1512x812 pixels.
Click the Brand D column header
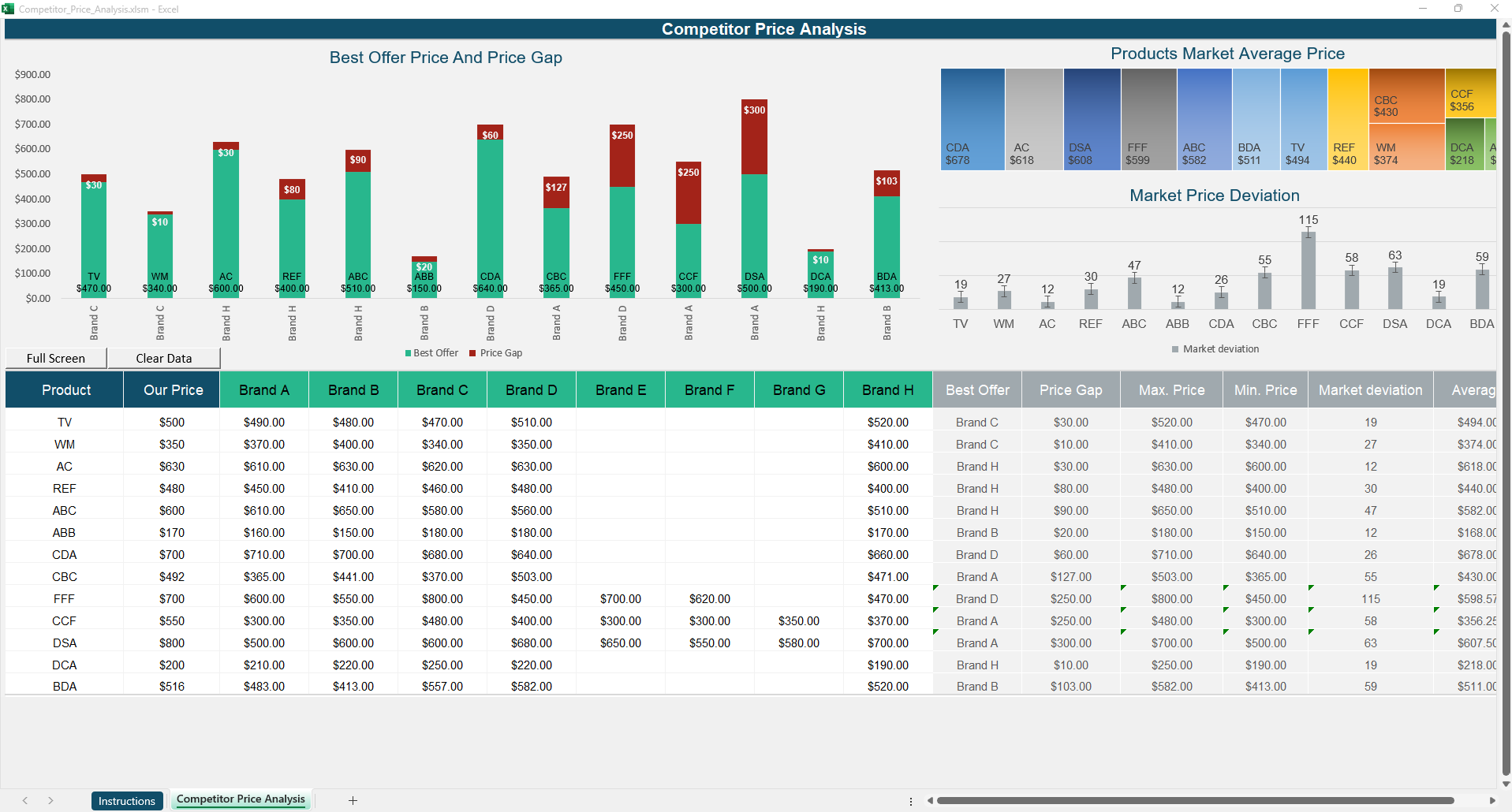[x=531, y=390]
